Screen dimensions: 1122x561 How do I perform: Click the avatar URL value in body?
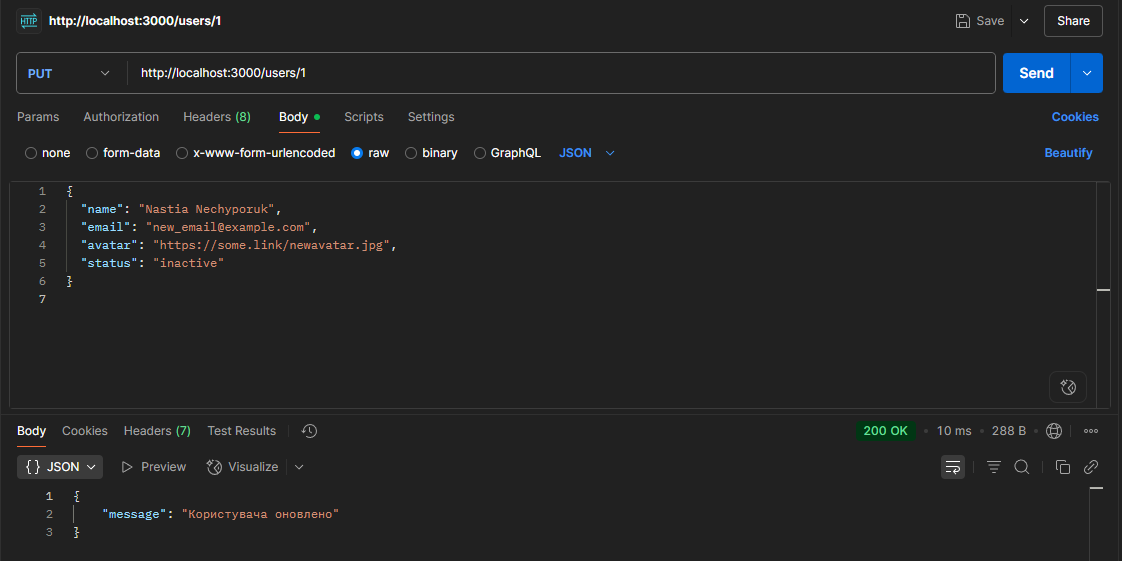click(x=271, y=245)
